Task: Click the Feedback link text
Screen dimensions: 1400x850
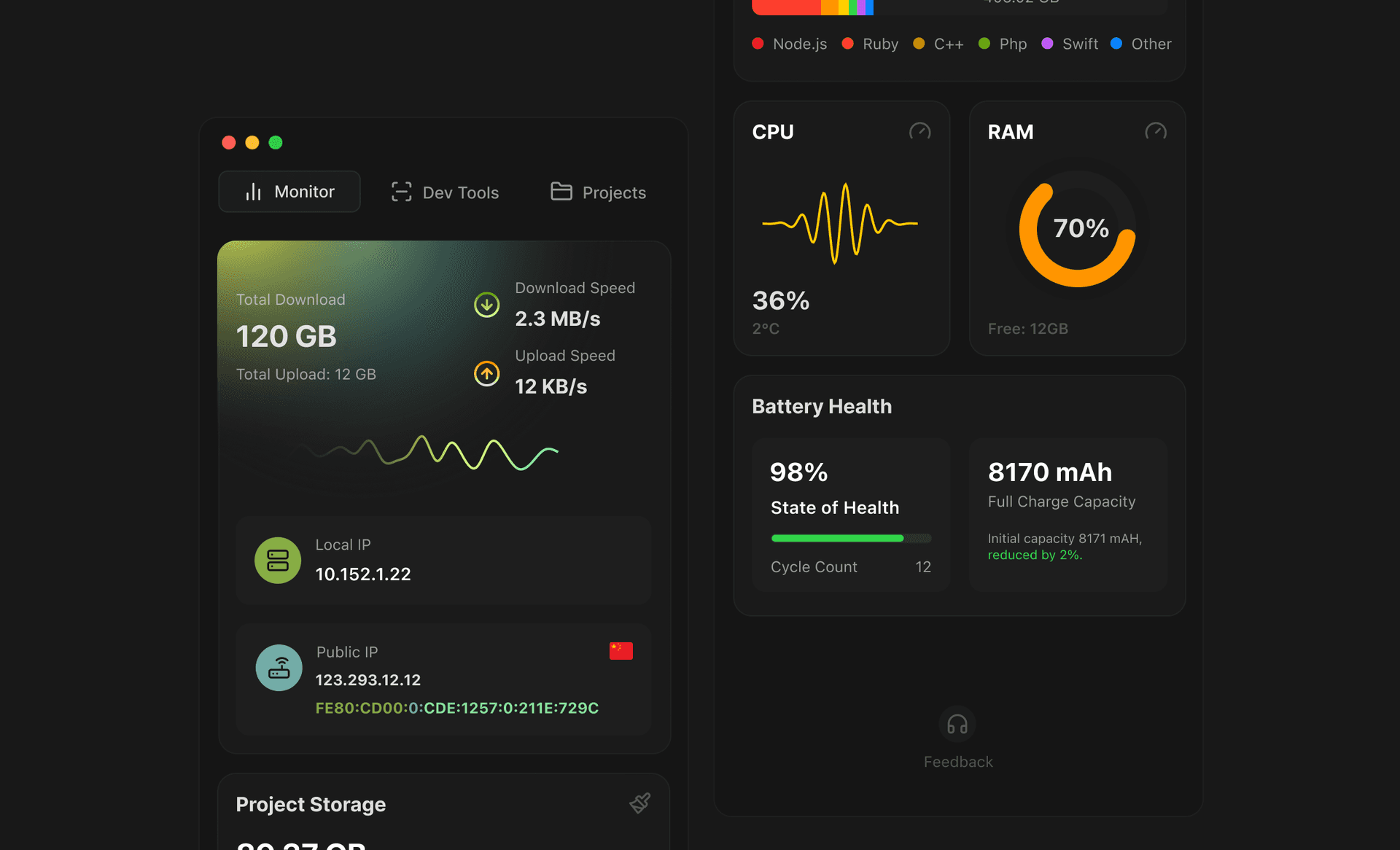Action: click(x=957, y=762)
